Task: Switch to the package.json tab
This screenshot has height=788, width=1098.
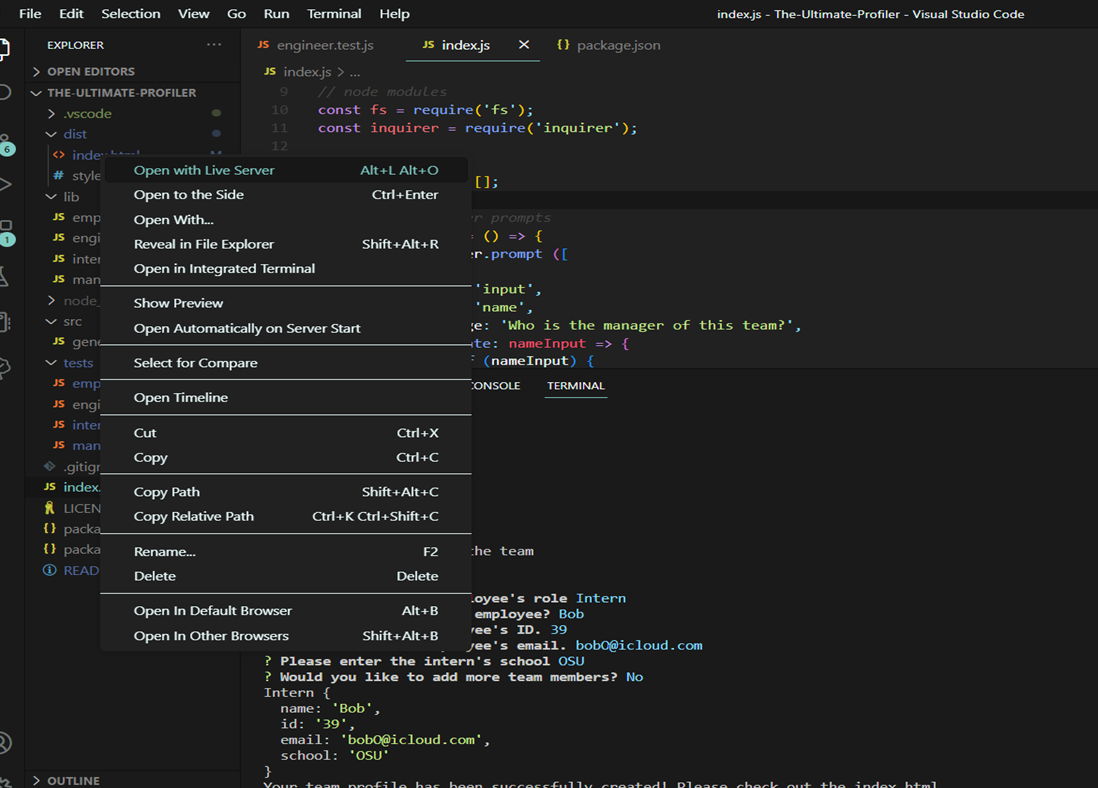Action: pos(610,44)
